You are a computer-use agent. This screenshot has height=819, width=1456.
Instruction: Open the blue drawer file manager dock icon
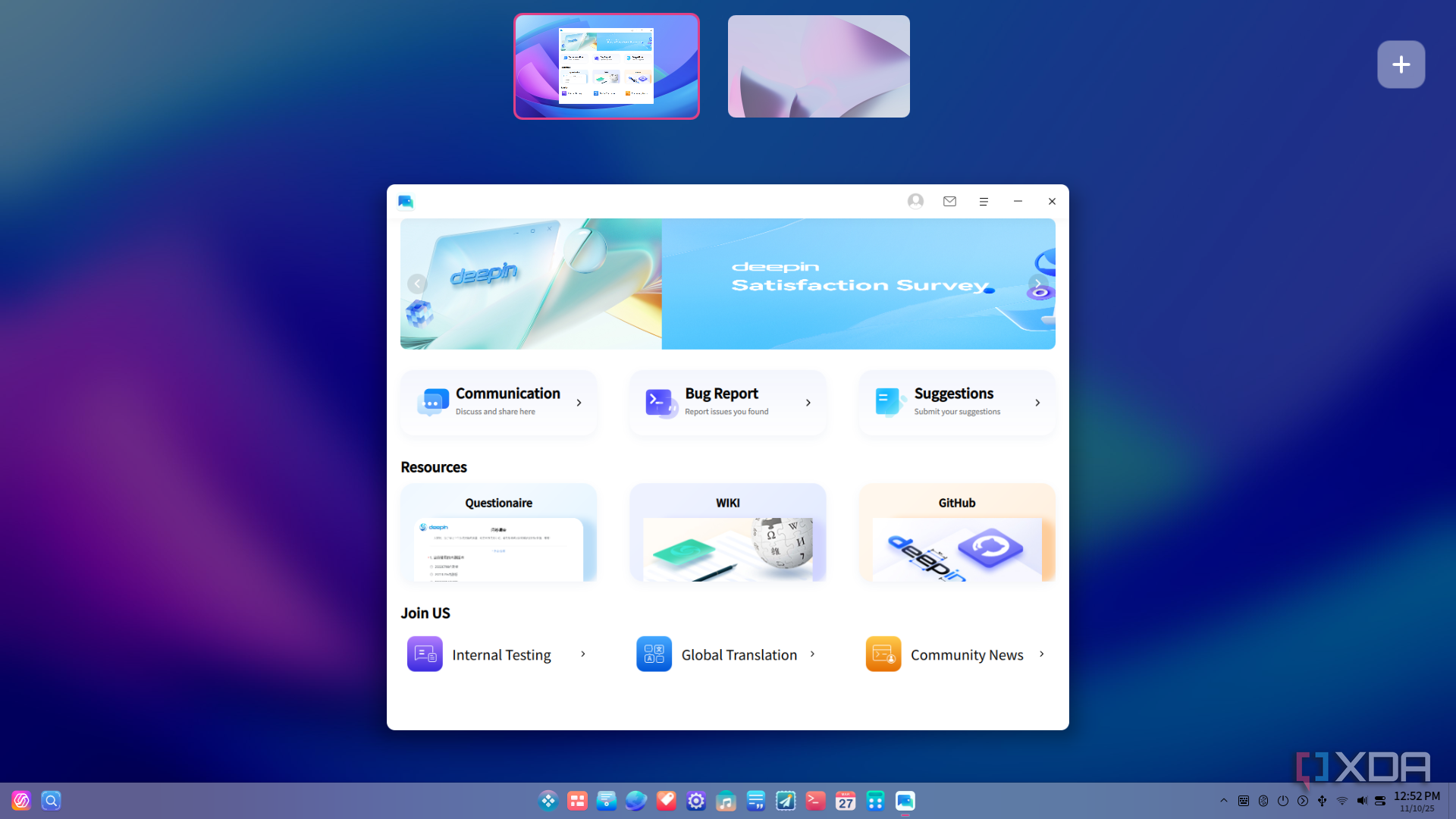coord(607,801)
